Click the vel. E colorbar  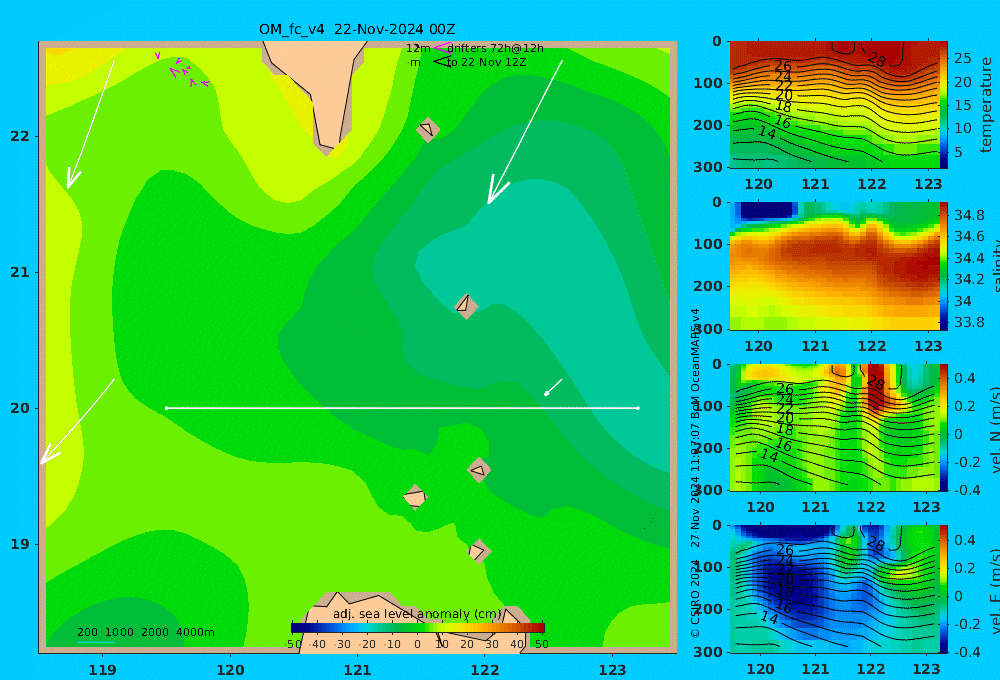943,589
